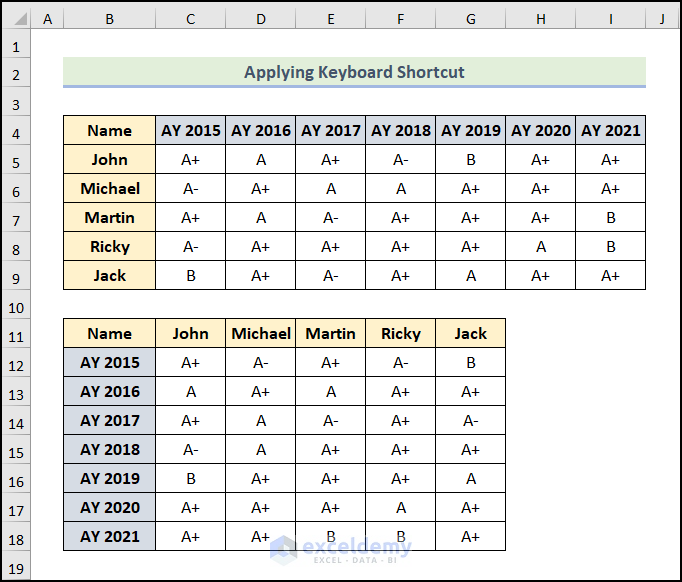Click cell G5 containing grade B
Image resolution: width=682 pixels, height=582 pixels.
tap(470, 159)
